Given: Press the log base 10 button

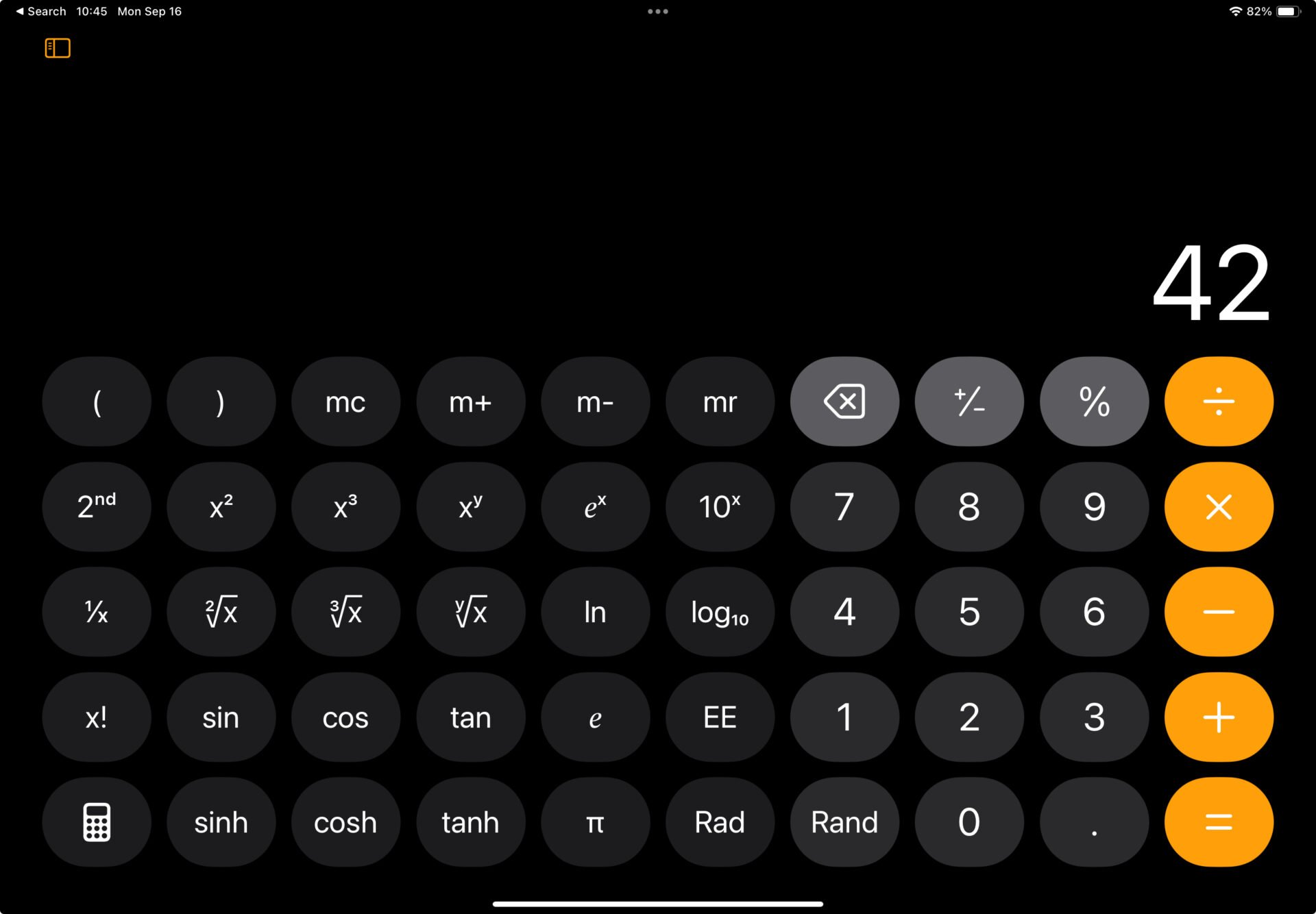Looking at the screenshot, I should point(718,611).
